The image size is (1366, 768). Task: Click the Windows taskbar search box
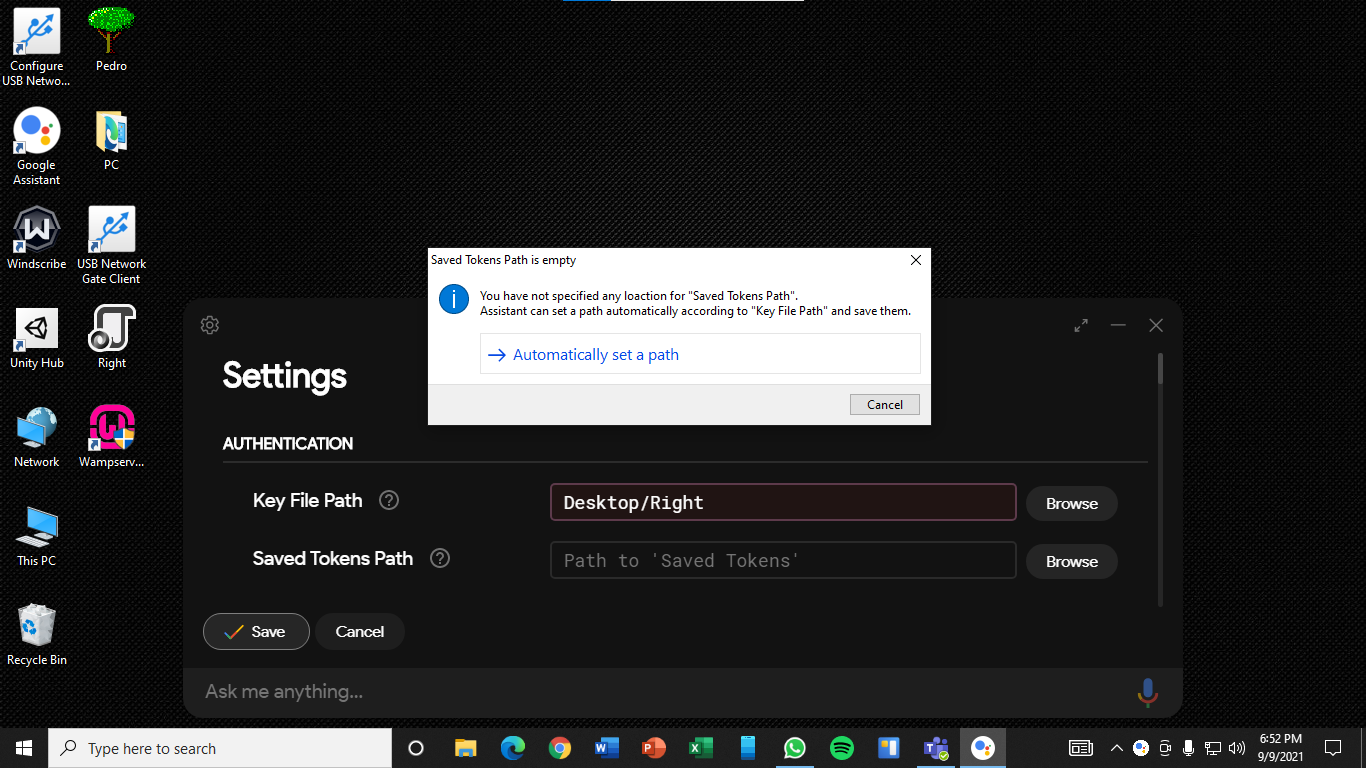pos(220,748)
